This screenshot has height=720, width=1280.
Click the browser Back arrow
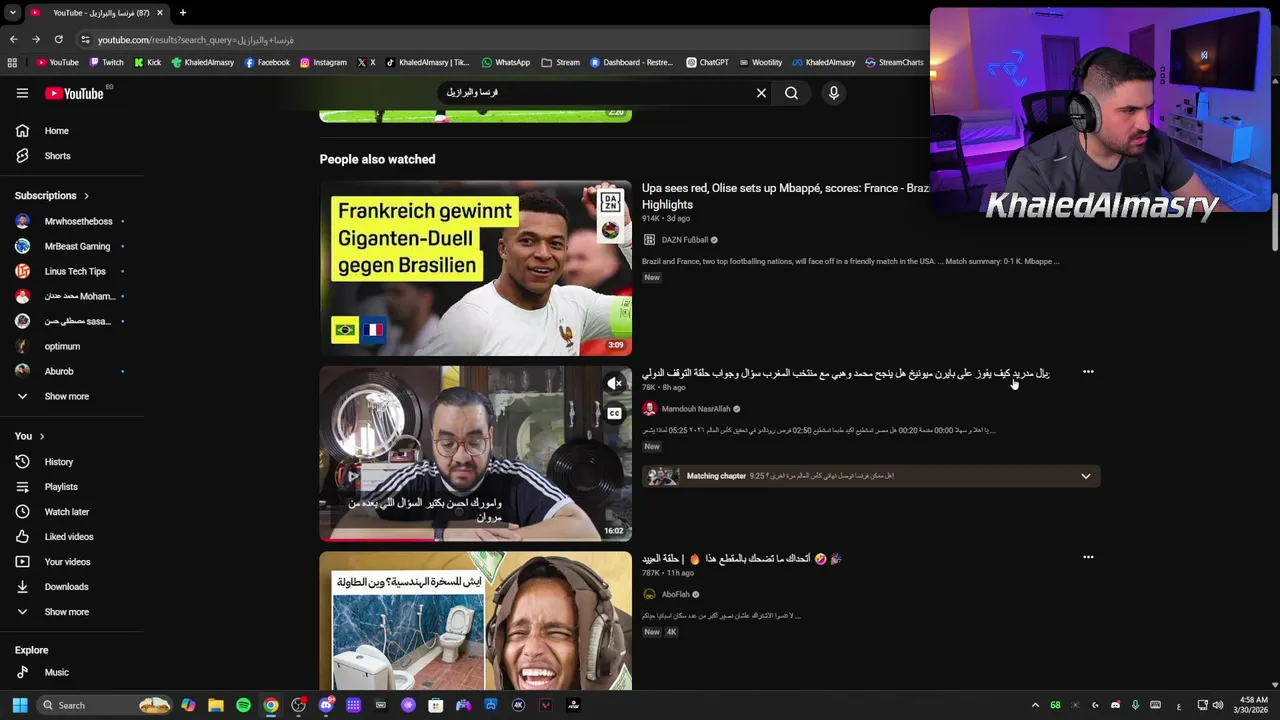point(13,39)
